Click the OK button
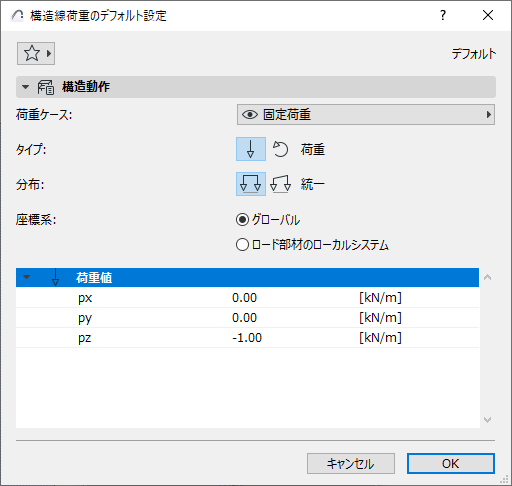The width and height of the screenshot is (512, 486). 451,463
